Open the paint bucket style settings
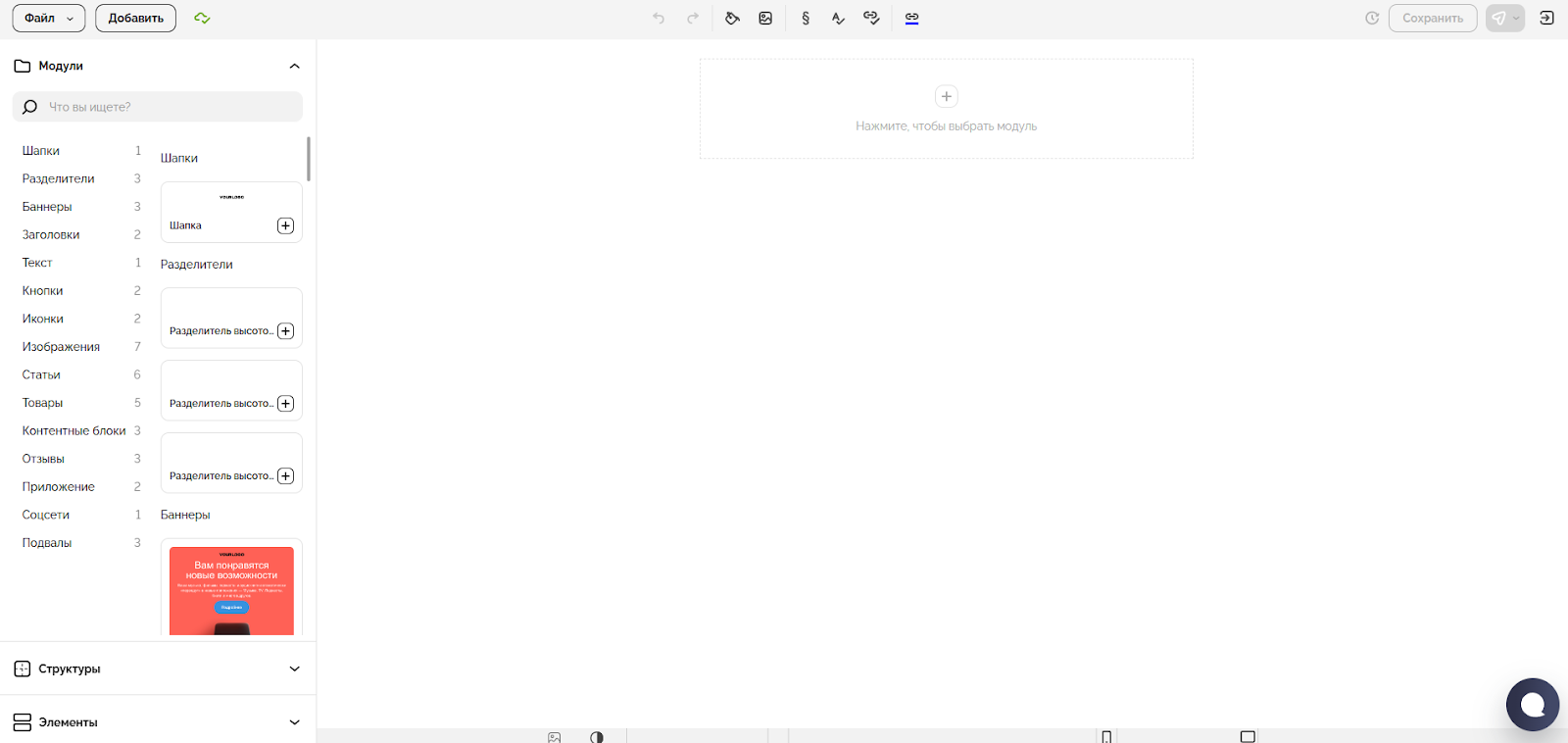 coord(732,19)
